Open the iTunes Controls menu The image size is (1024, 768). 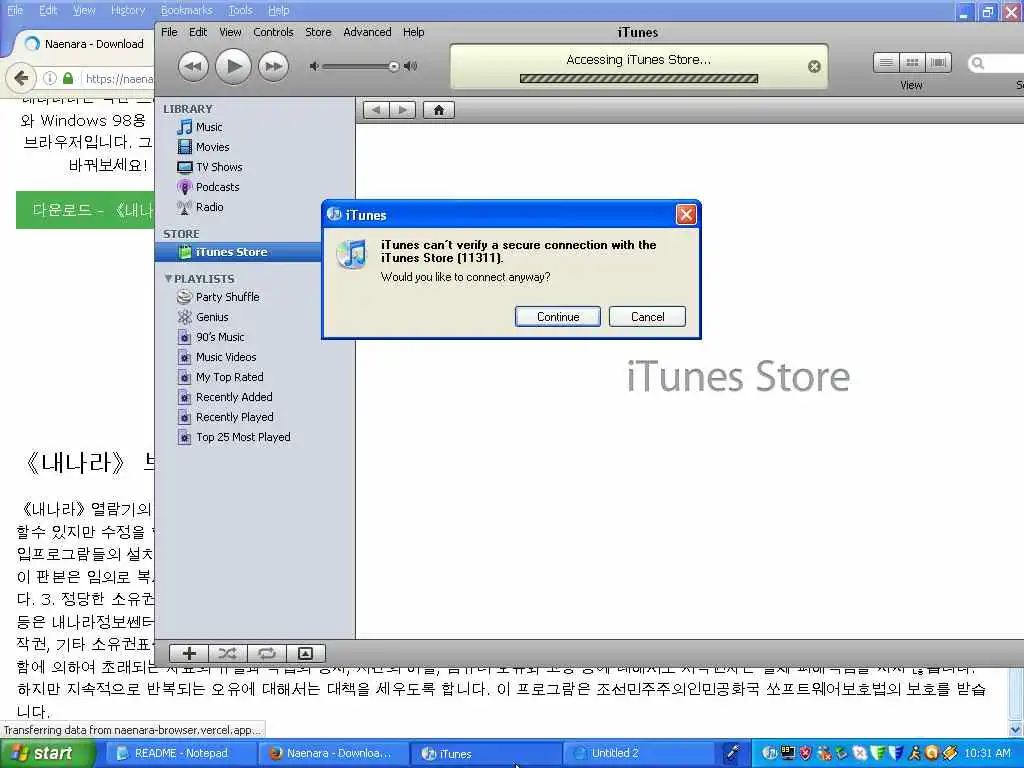point(273,32)
